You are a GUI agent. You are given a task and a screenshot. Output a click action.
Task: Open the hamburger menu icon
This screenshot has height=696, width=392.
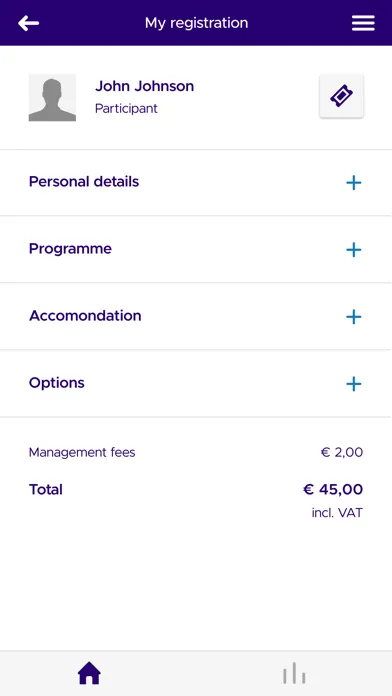(363, 23)
